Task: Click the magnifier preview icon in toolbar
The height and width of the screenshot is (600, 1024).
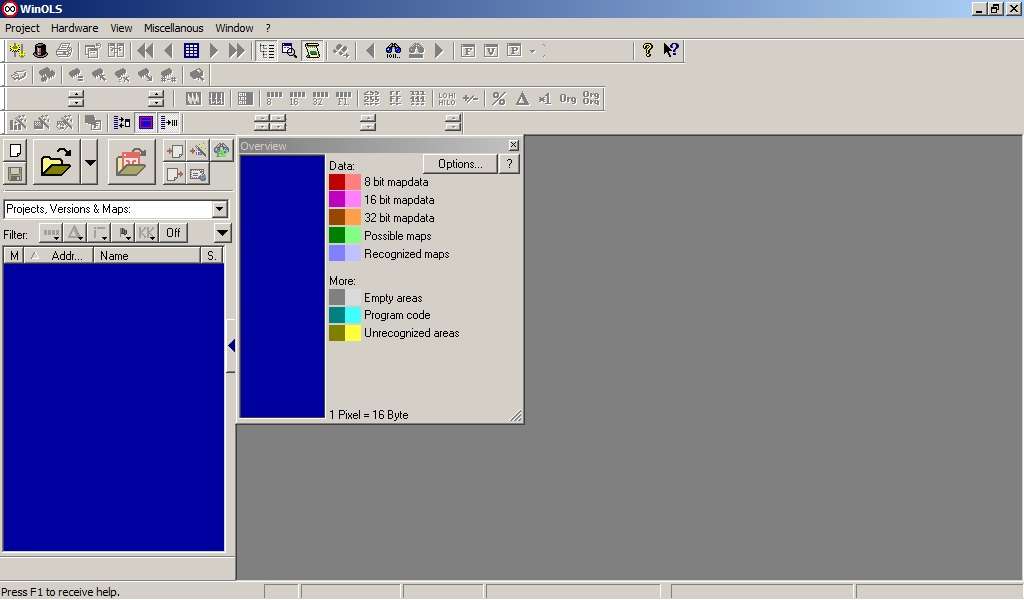Action: click(x=289, y=50)
